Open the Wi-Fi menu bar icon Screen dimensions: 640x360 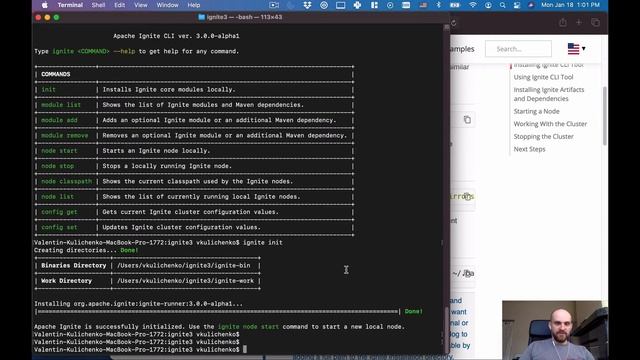[x=473, y=5]
